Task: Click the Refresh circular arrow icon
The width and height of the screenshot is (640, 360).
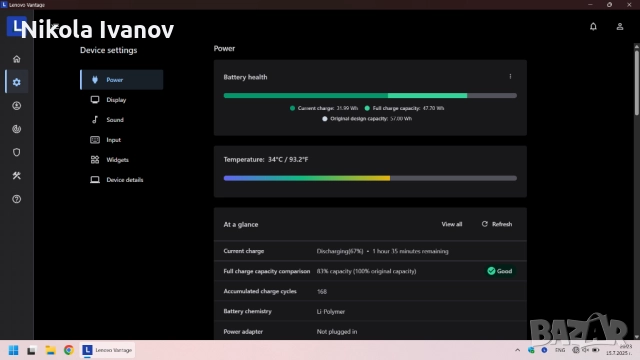Action: 484,224
